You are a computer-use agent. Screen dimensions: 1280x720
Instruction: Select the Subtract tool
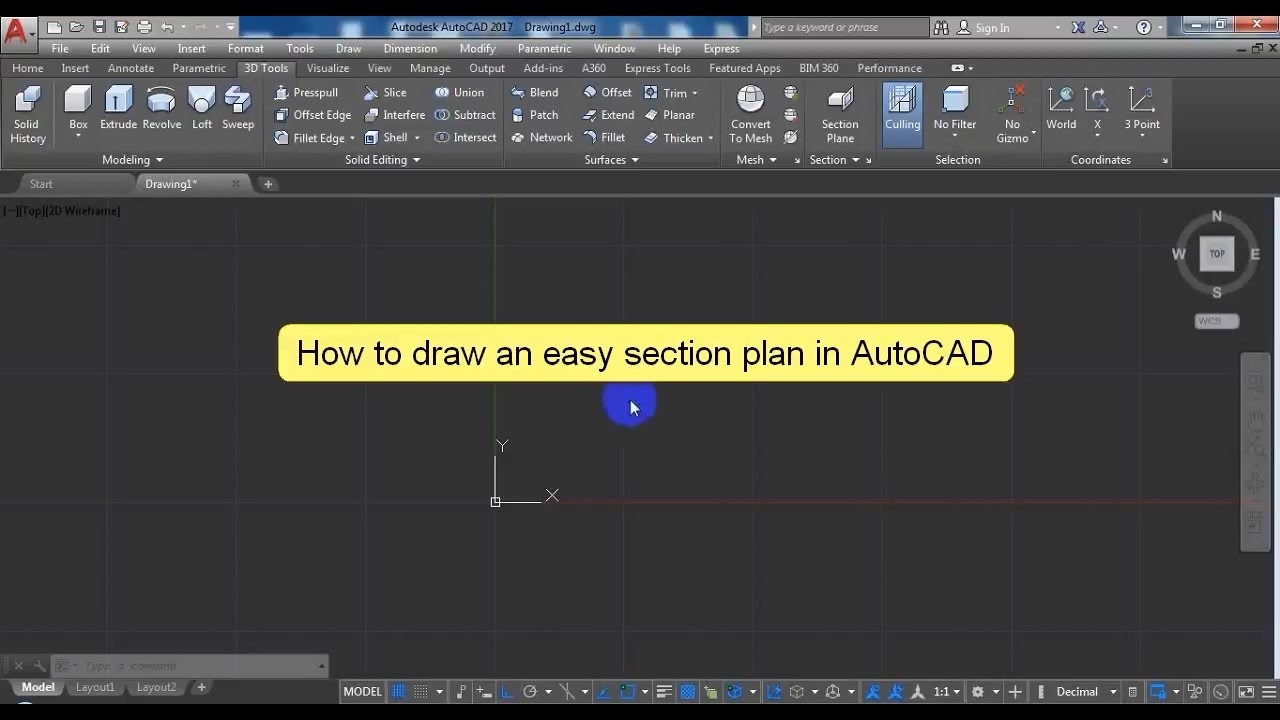(x=465, y=115)
